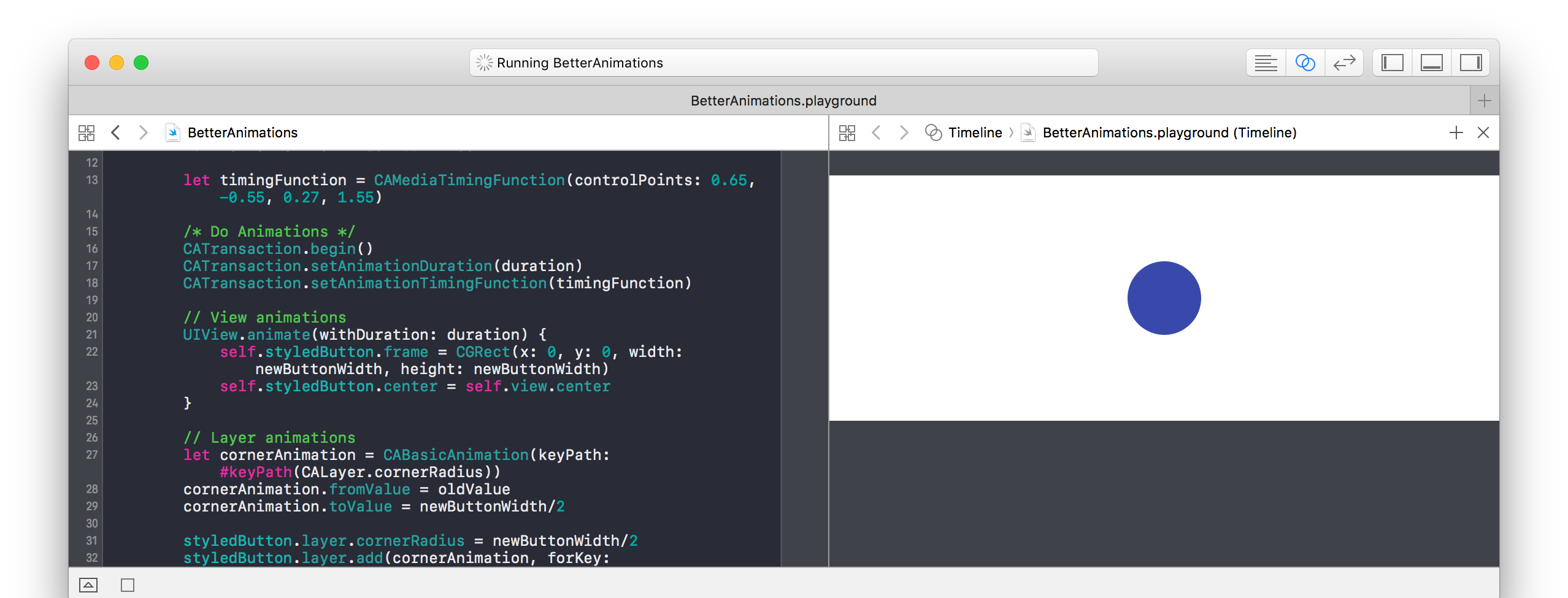Click line number 22 in gutter
This screenshot has width=1568, height=598.
[92, 351]
